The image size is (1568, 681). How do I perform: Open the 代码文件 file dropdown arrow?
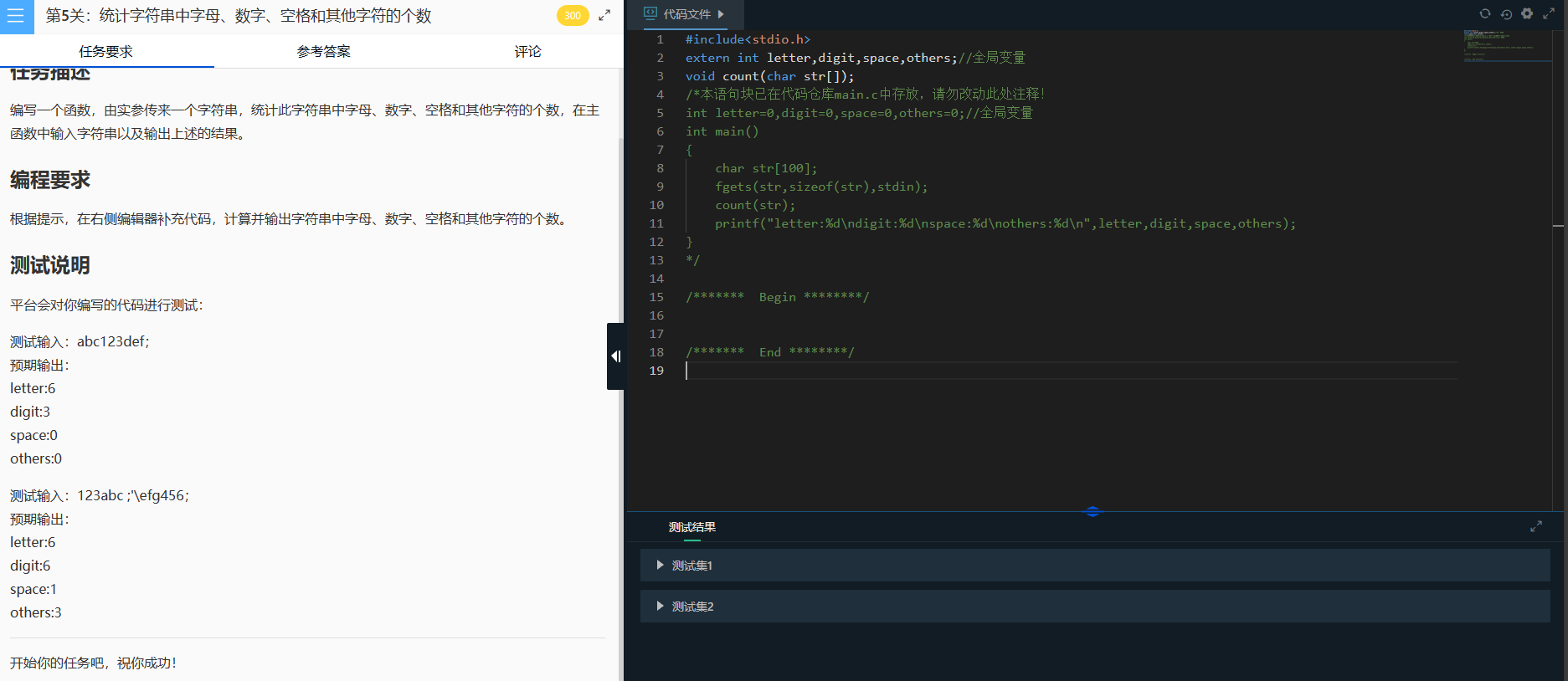pyautogui.click(x=721, y=14)
